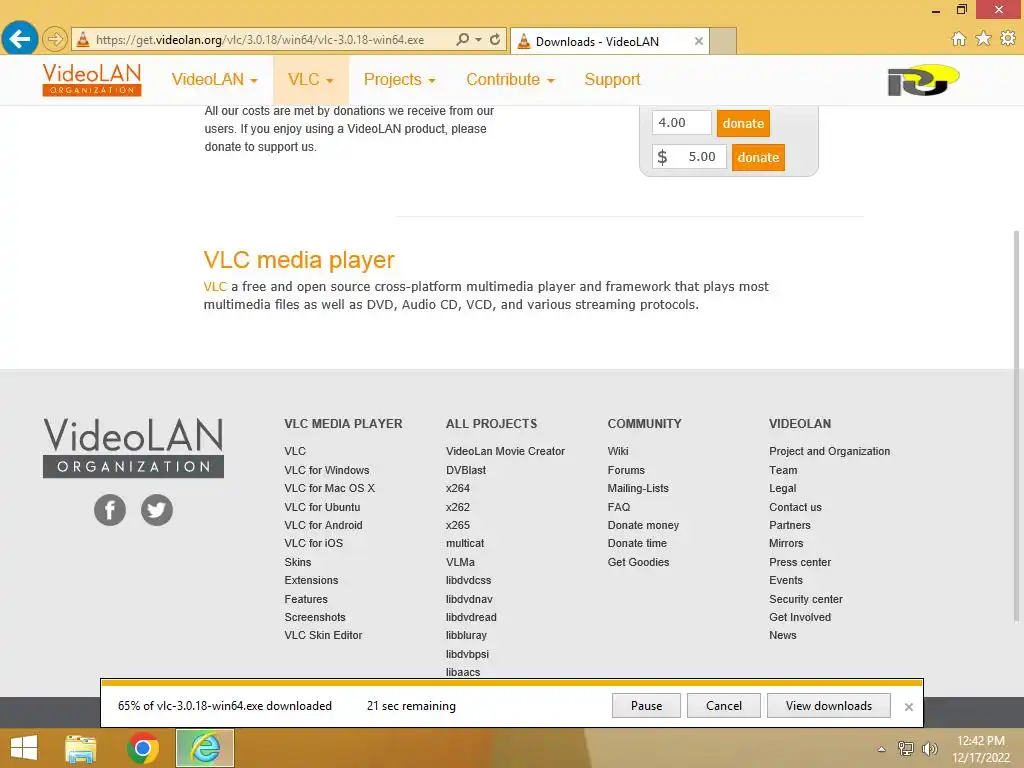Open address bar autocomplete dropdown arrow
The image size is (1024, 768).
click(478, 39)
